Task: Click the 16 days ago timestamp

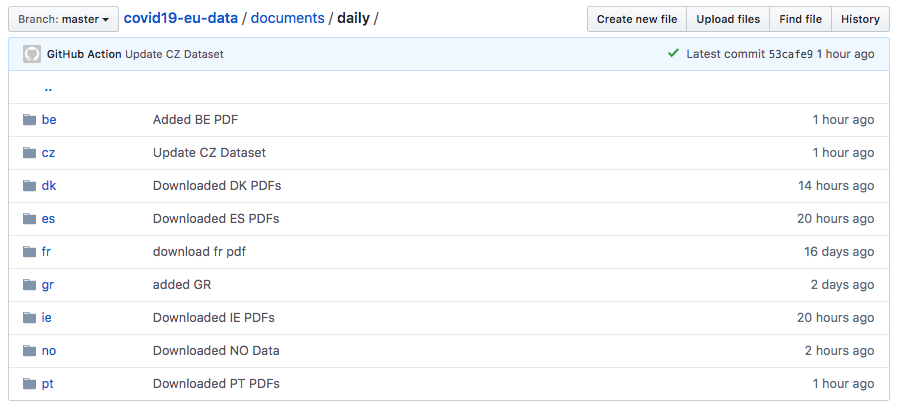Action: click(839, 252)
